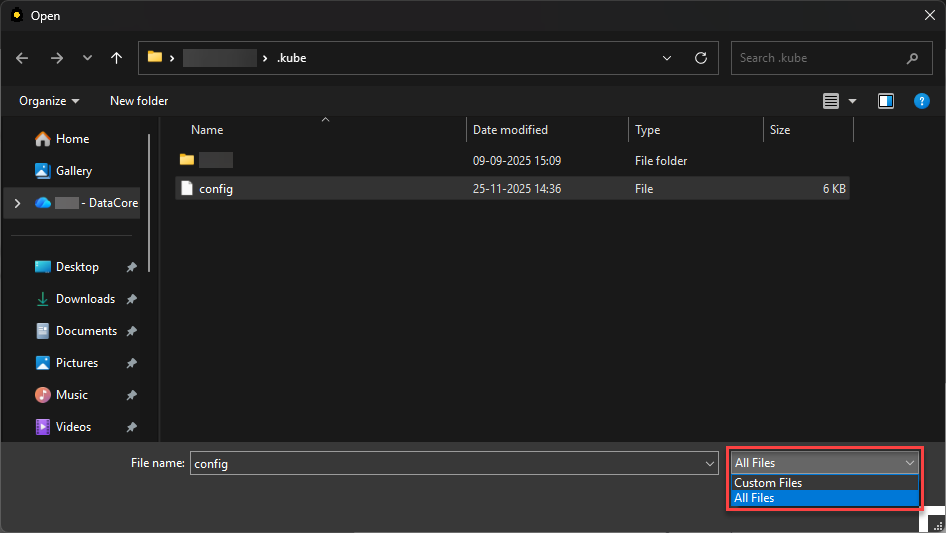Open the Downloads quick access folder
The height and width of the screenshot is (533, 946).
click(x=85, y=299)
